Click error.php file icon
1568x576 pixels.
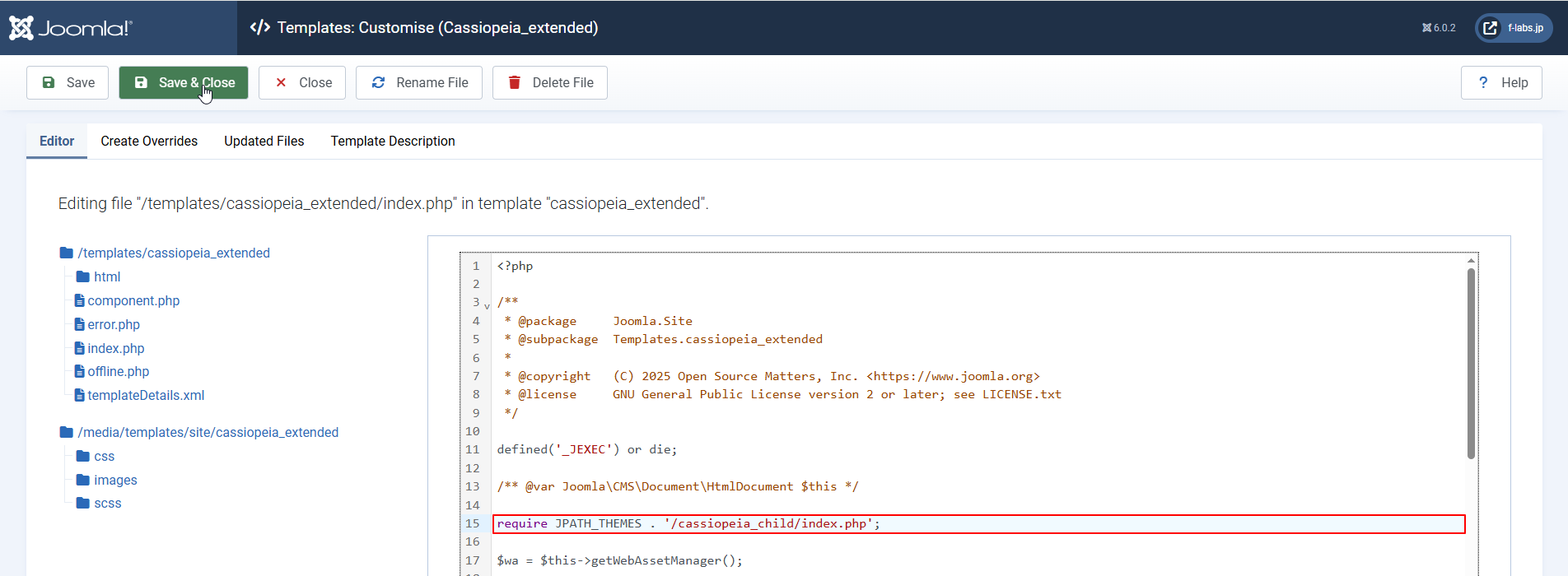tap(79, 324)
